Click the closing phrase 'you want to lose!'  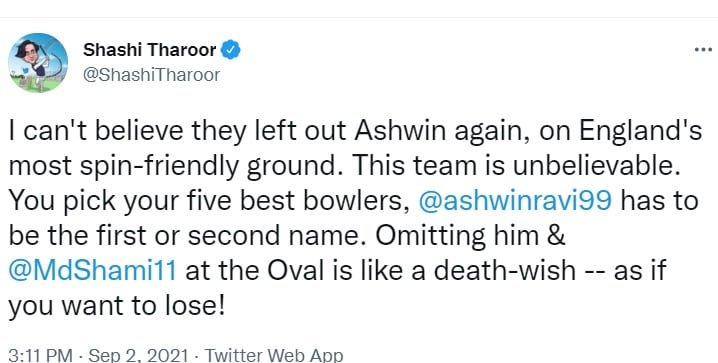(x=117, y=305)
